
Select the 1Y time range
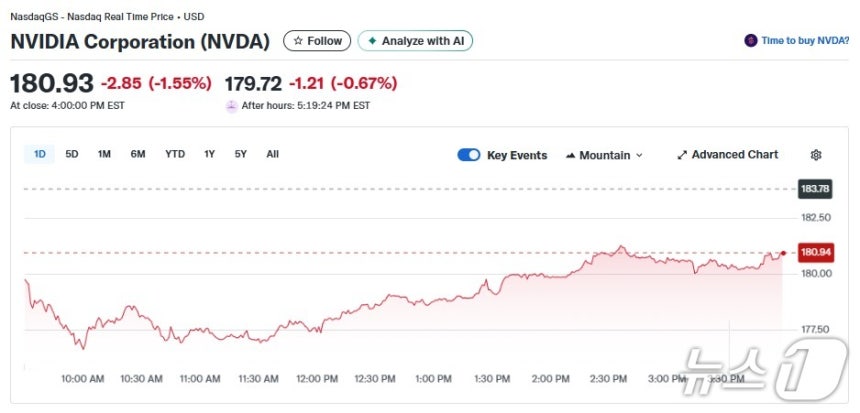coord(209,154)
